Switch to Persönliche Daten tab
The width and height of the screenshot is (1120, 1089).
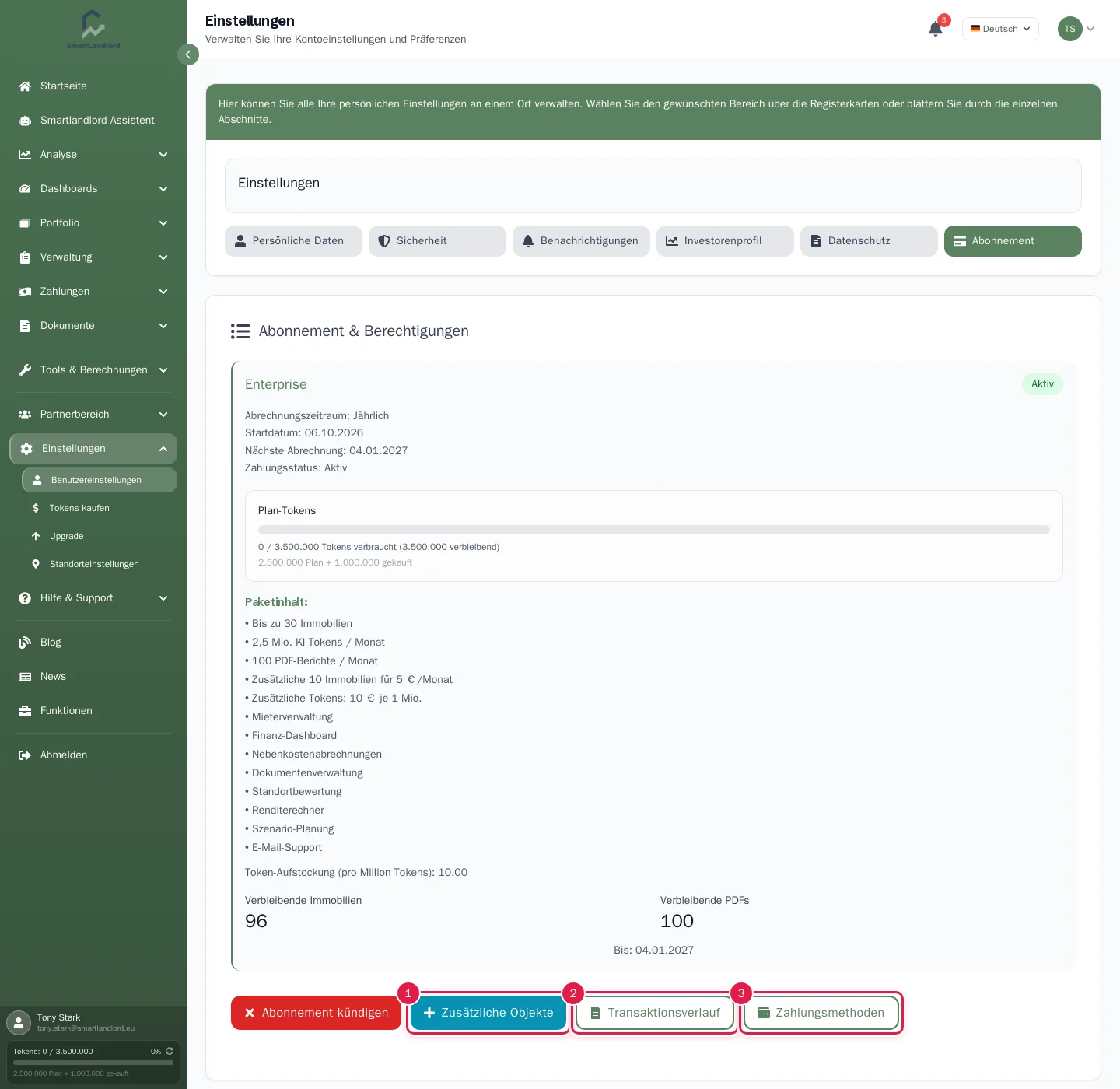pos(293,241)
